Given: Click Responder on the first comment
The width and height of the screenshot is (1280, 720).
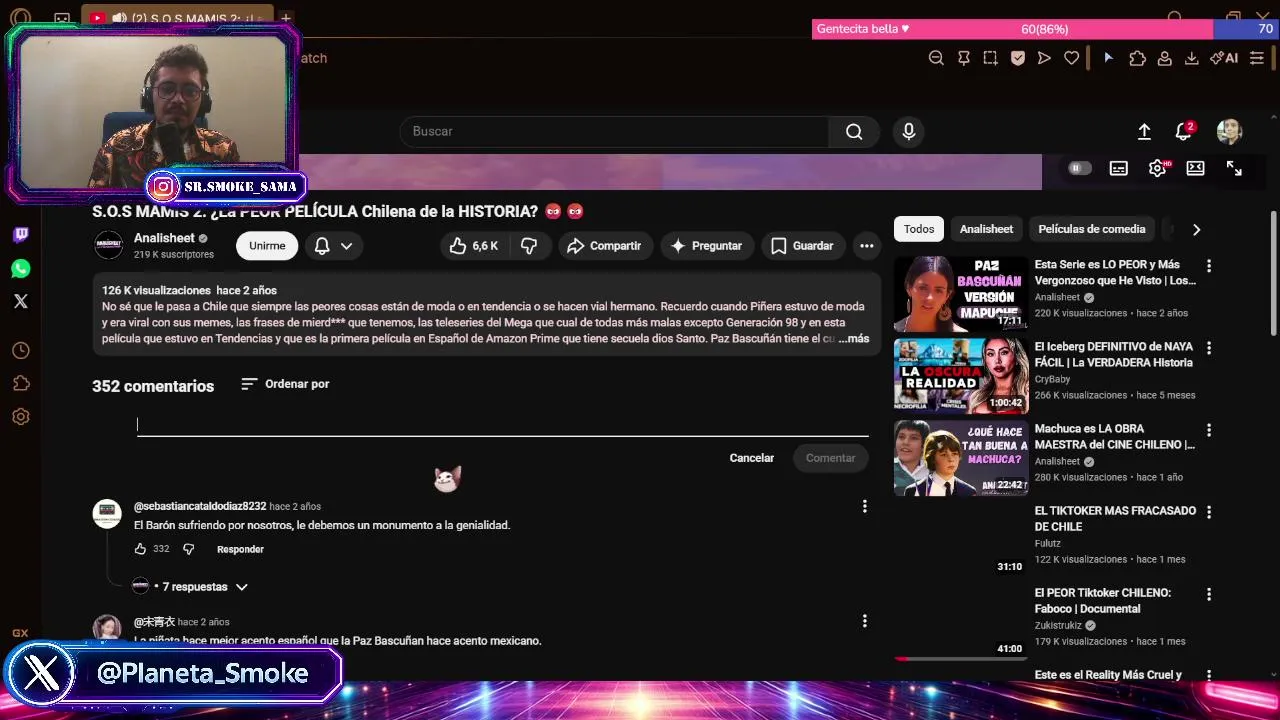Looking at the screenshot, I should coord(240,549).
